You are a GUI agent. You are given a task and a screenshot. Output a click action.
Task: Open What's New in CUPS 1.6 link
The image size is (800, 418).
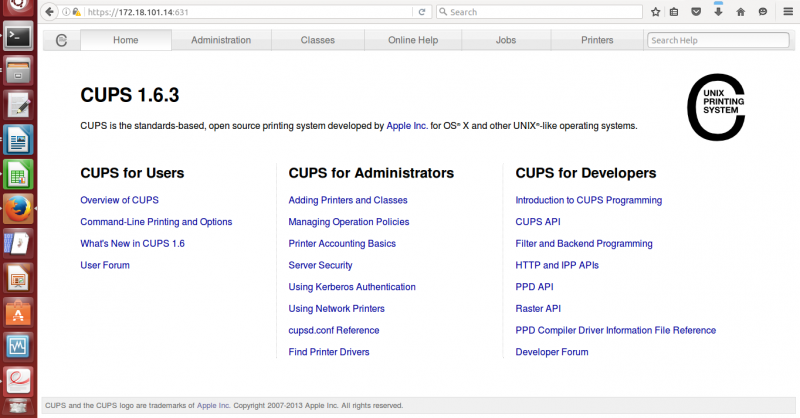coord(132,243)
